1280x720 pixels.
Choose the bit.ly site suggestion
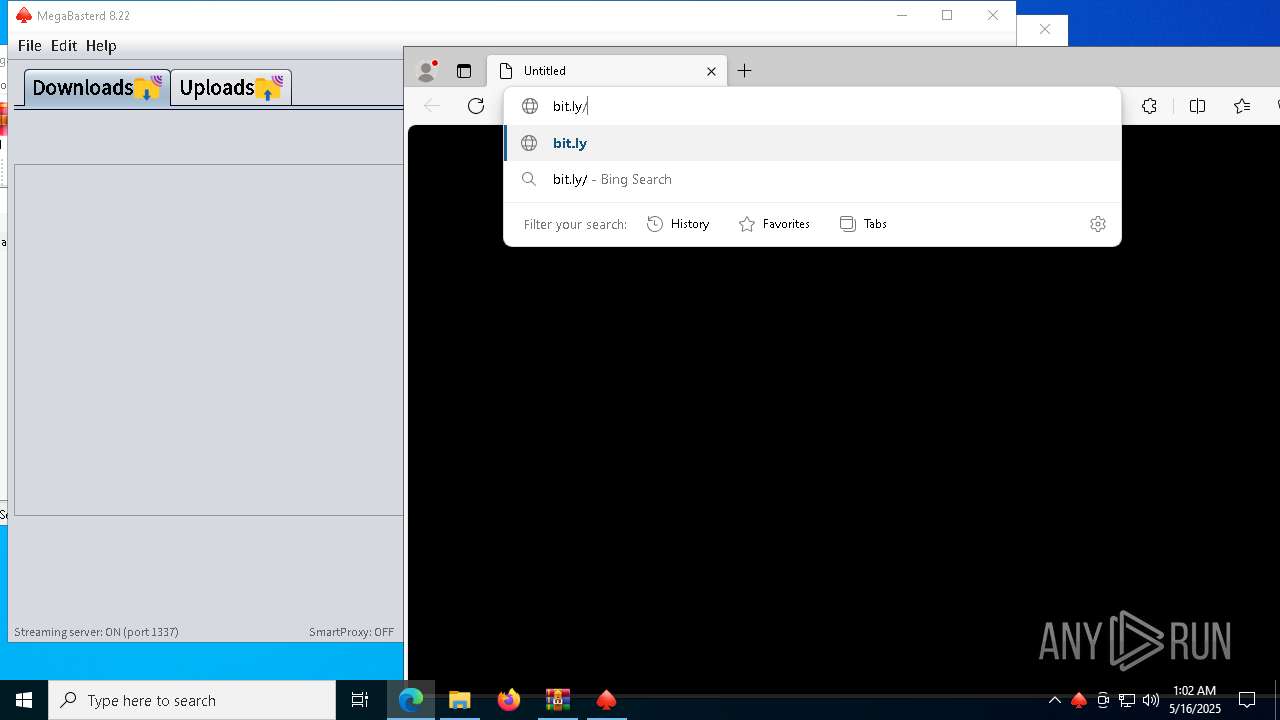[812, 143]
